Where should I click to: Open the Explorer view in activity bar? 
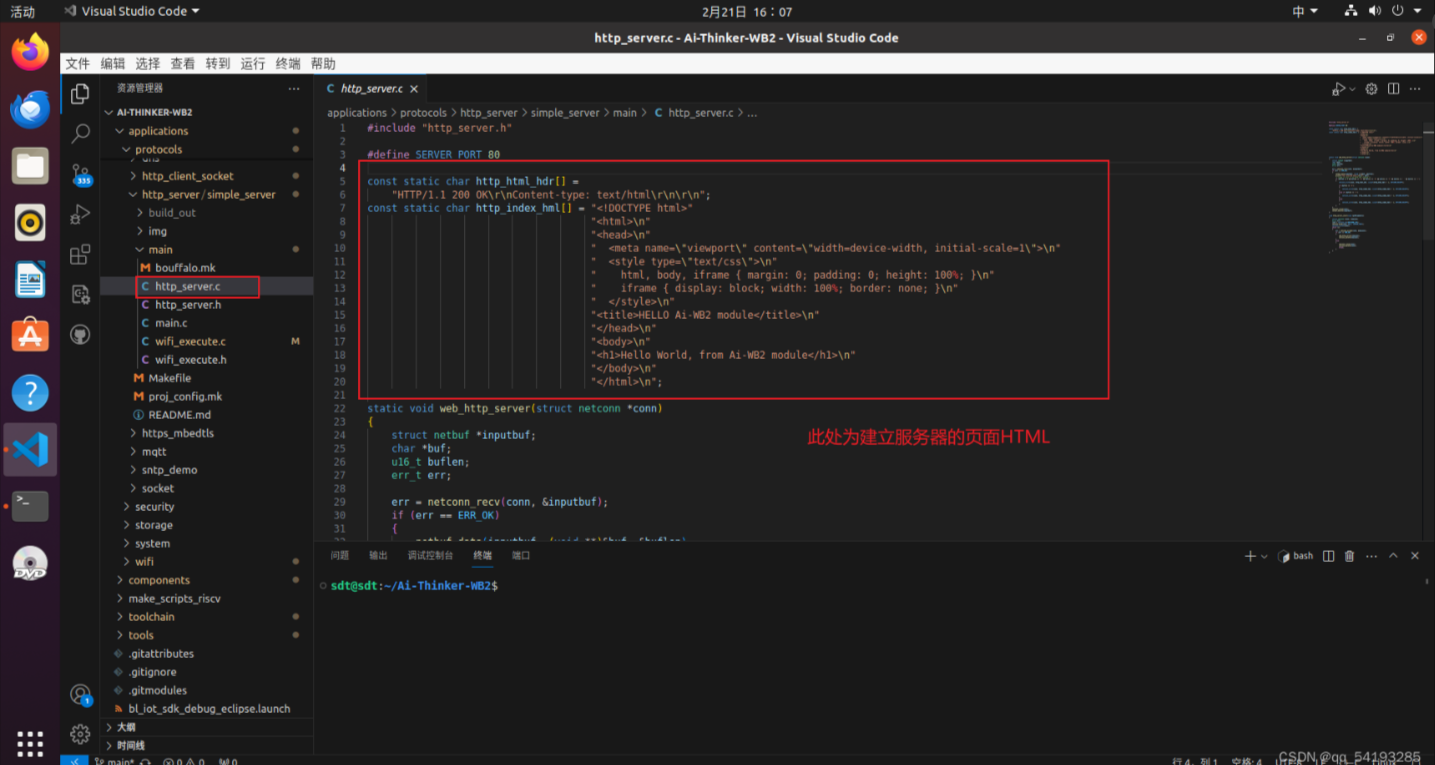point(81,95)
